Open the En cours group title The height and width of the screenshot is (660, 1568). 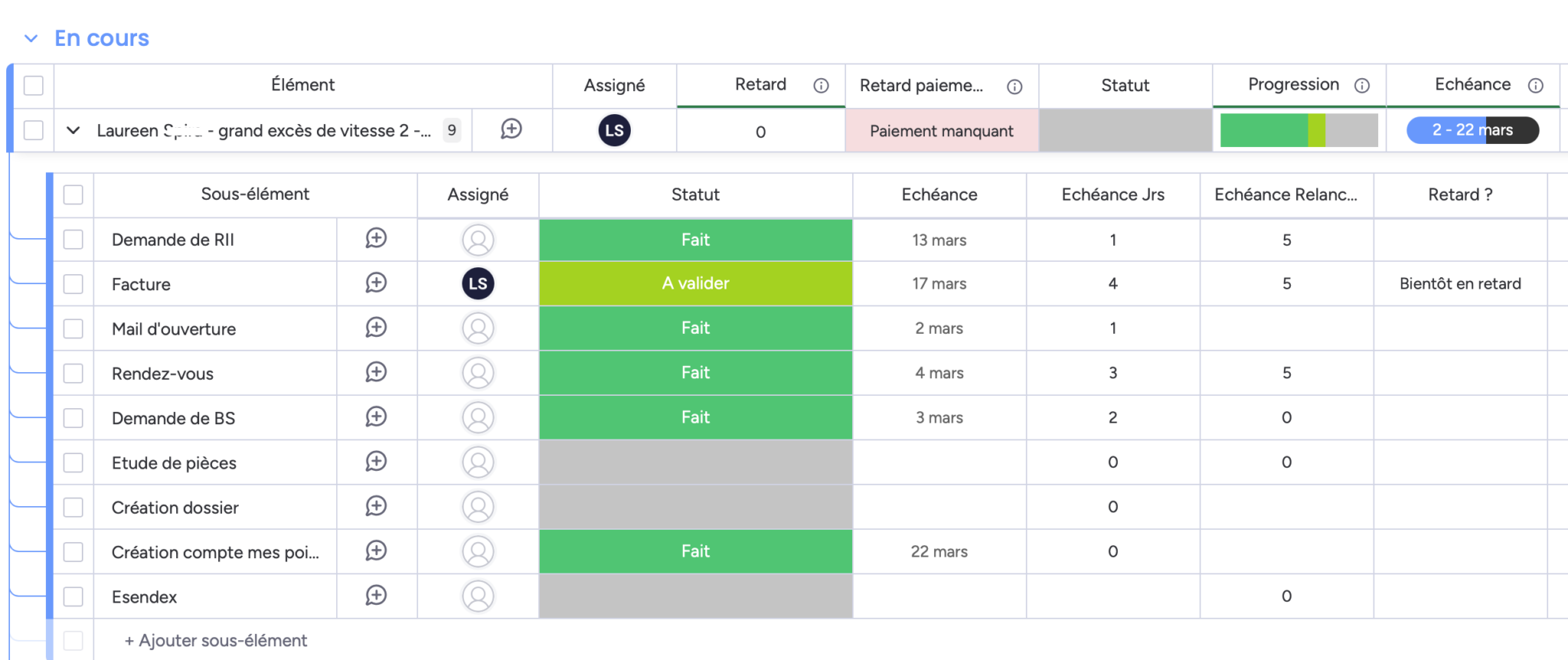pos(102,38)
